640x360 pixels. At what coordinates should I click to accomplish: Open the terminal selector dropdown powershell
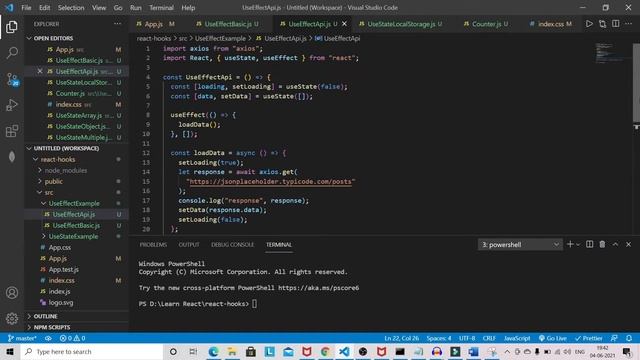tap(520, 244)
